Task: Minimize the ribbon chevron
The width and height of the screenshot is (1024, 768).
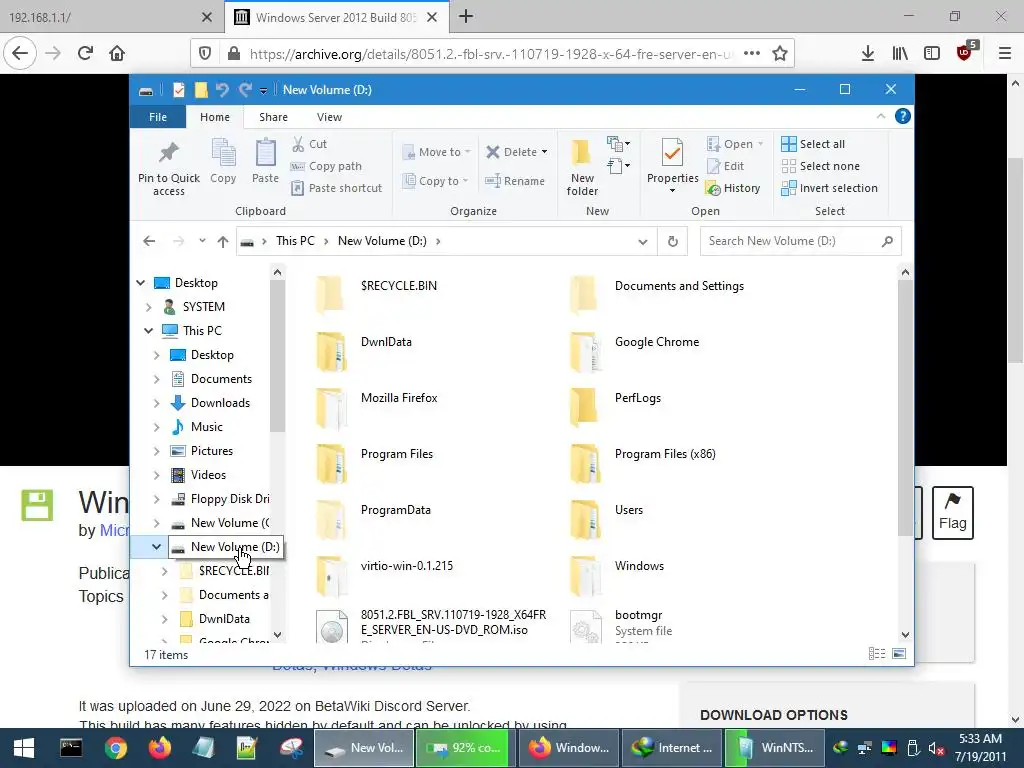Action: 880,116
